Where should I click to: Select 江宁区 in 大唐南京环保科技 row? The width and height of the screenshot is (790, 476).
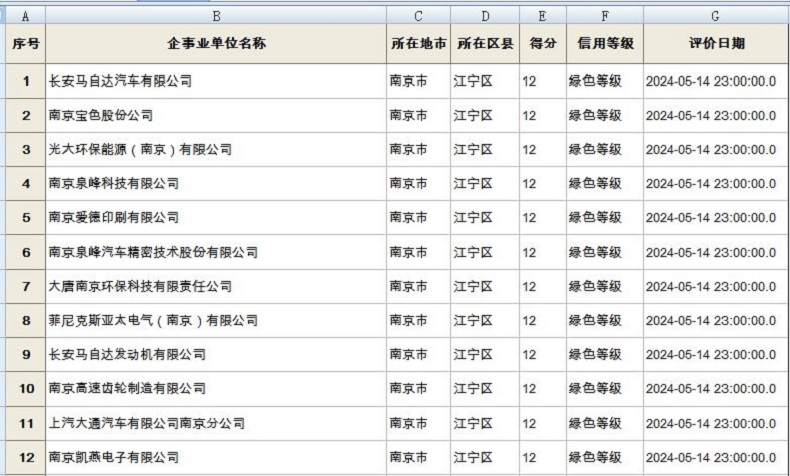click(485, 287)
